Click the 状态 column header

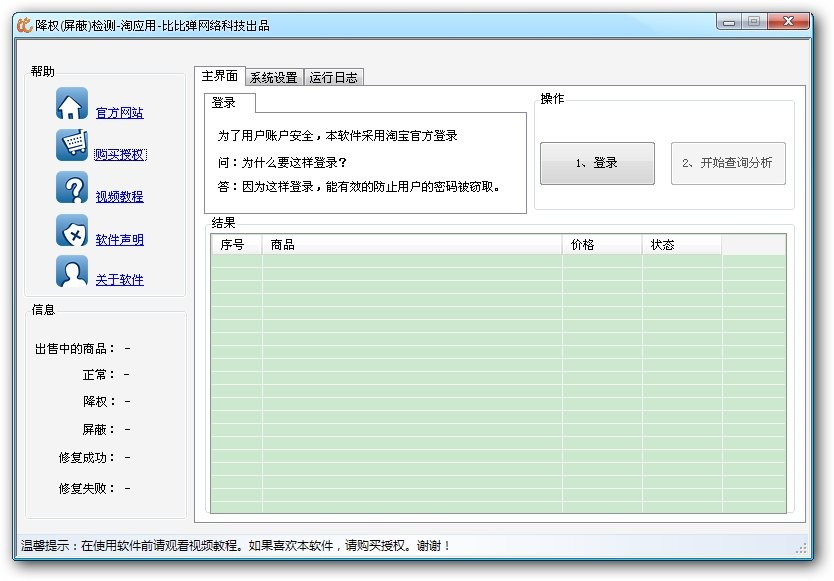click(x=682, y=244)
